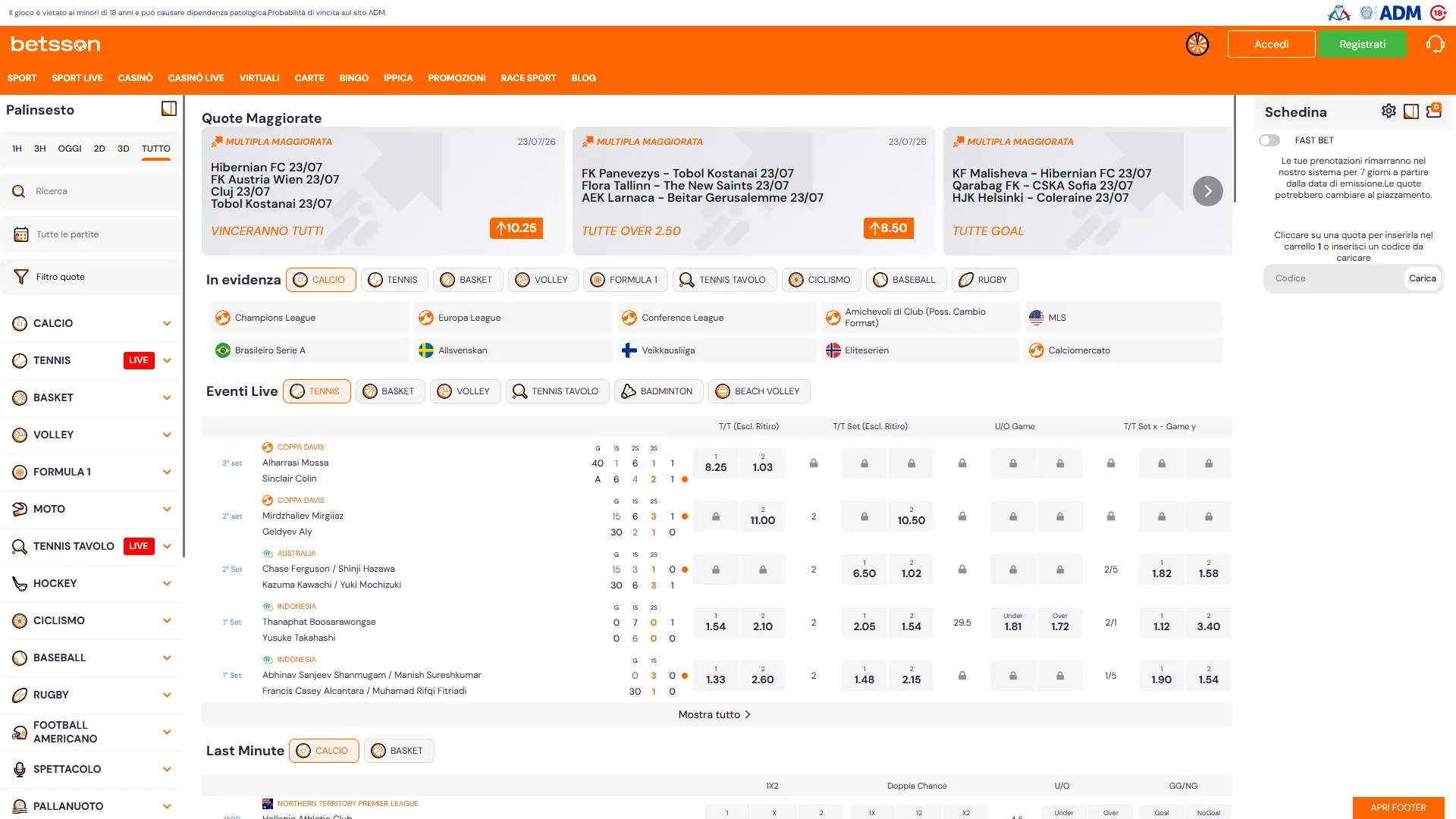Click the Spettacolo microphone icon
The image size is (1456, 819).
pyautogui.click(x=20, y=770)
